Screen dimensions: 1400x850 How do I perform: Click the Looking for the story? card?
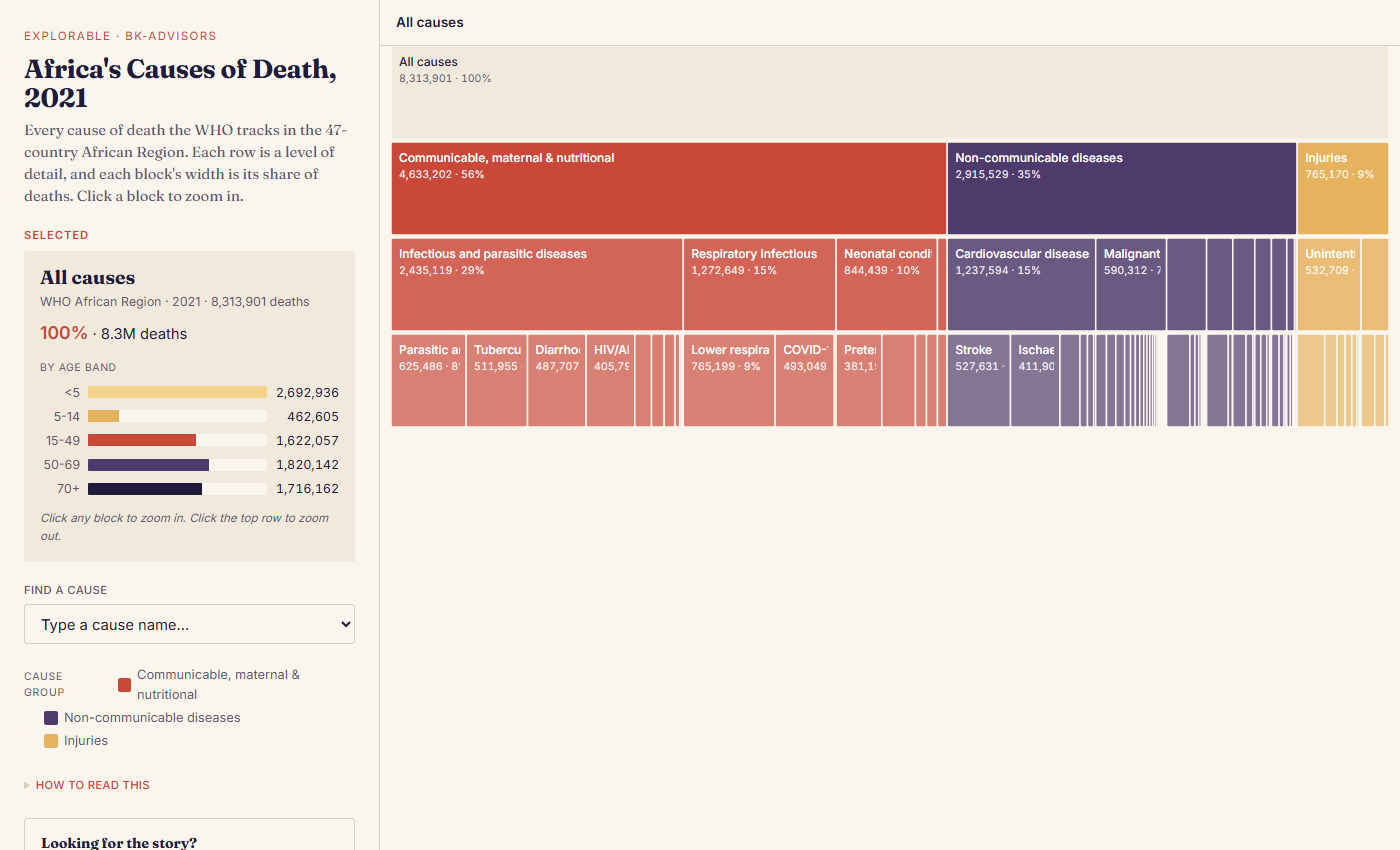click(x=189, y=834)
